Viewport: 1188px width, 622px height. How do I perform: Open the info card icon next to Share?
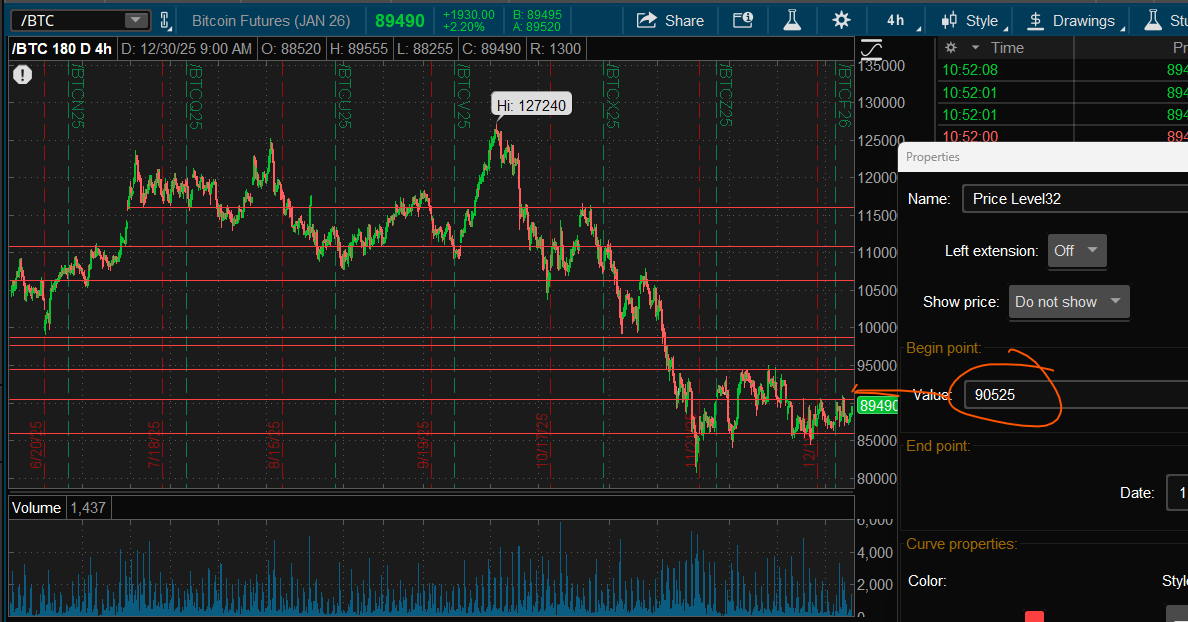point(743,20)
